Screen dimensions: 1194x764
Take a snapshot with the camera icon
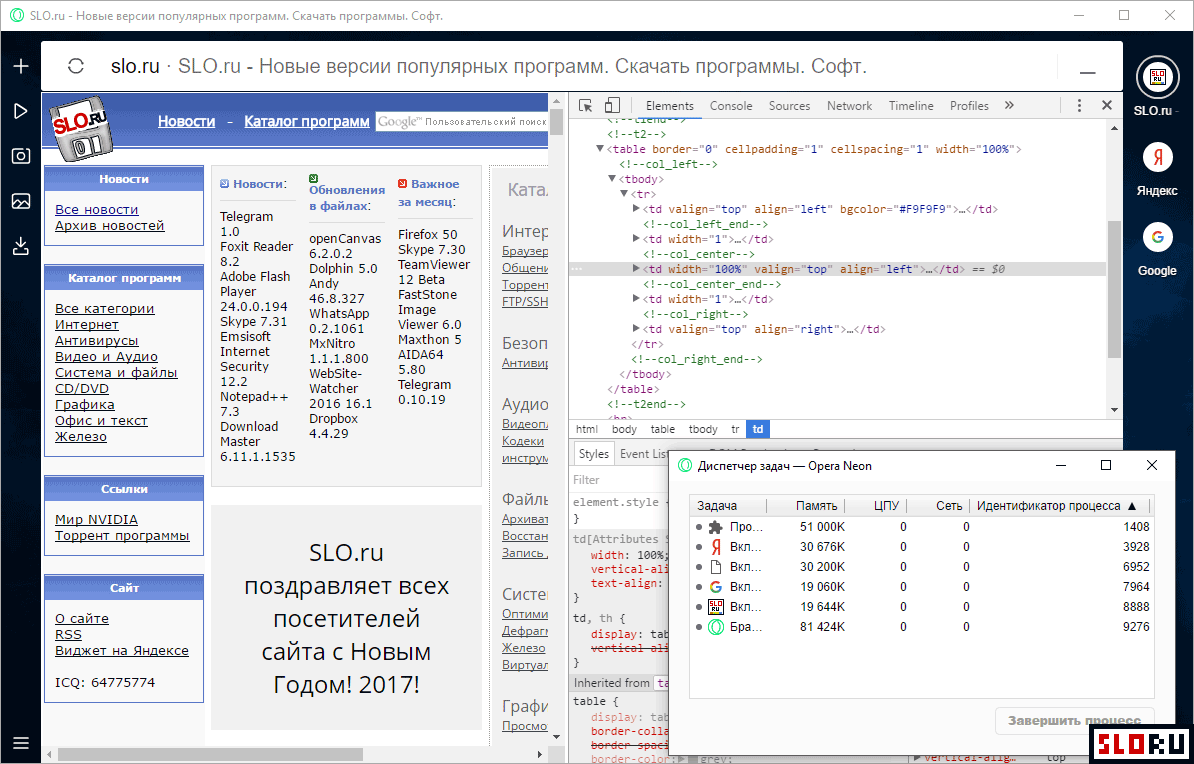tap(21, 156)
